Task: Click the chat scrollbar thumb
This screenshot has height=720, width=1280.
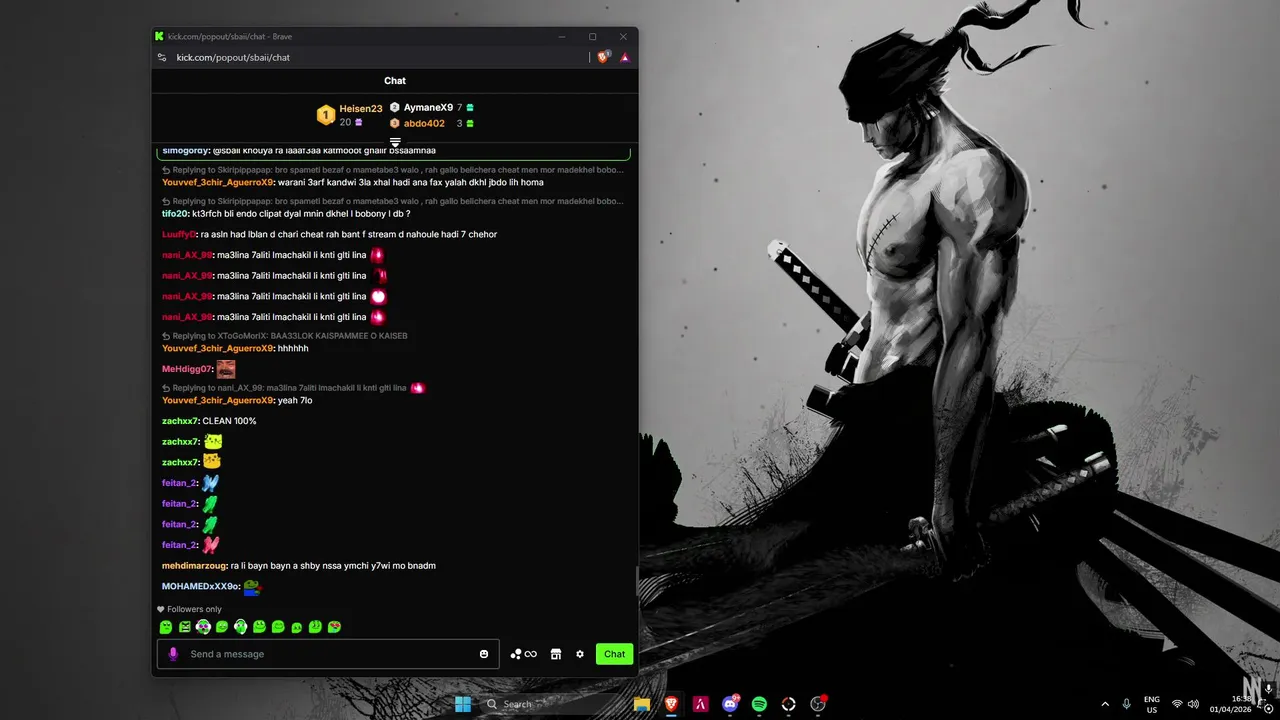Action: [x=636, y=580]
